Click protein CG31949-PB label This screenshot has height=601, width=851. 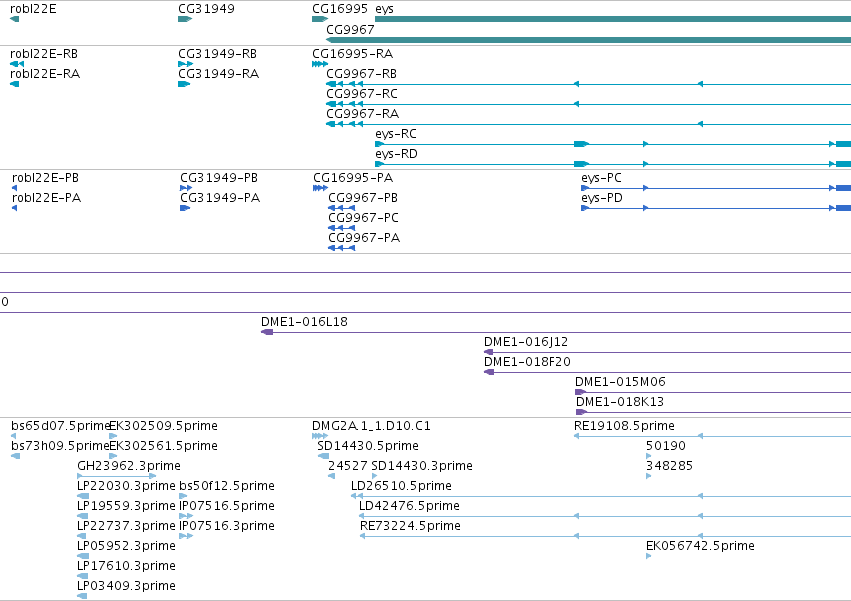click(x=219, y=178)
